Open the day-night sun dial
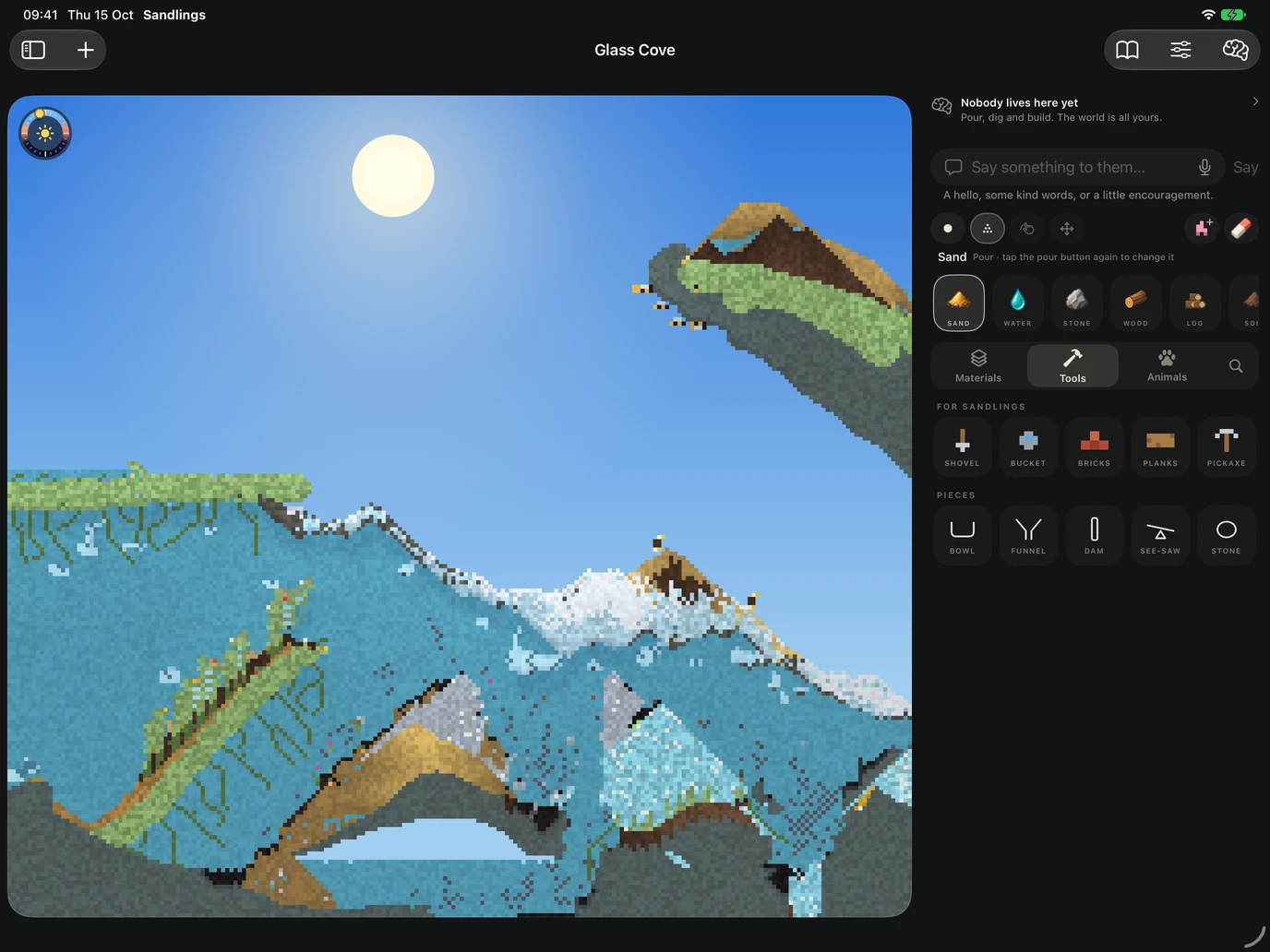This screenshot has height=952, width=1270. point(45,133)
